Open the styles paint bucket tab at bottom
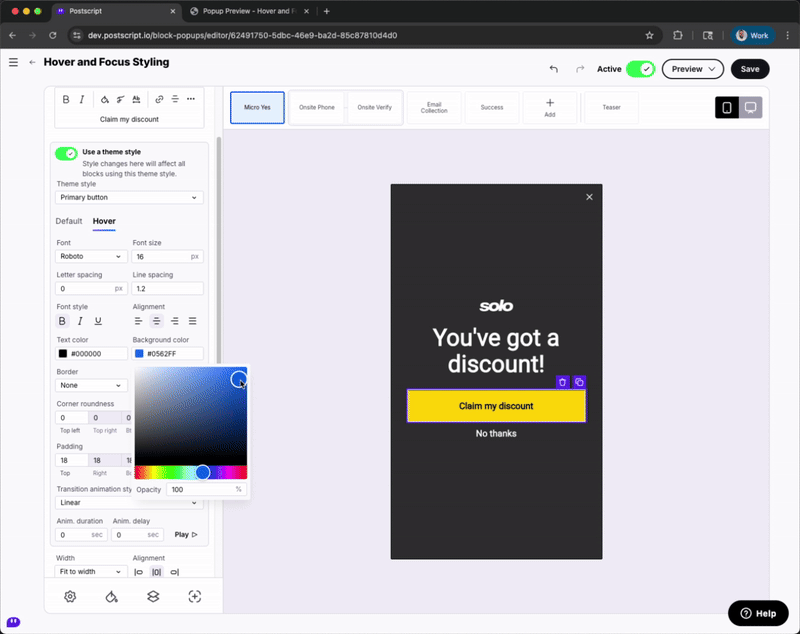The height and width of the screenshot is (634, 800). point(112,596)
